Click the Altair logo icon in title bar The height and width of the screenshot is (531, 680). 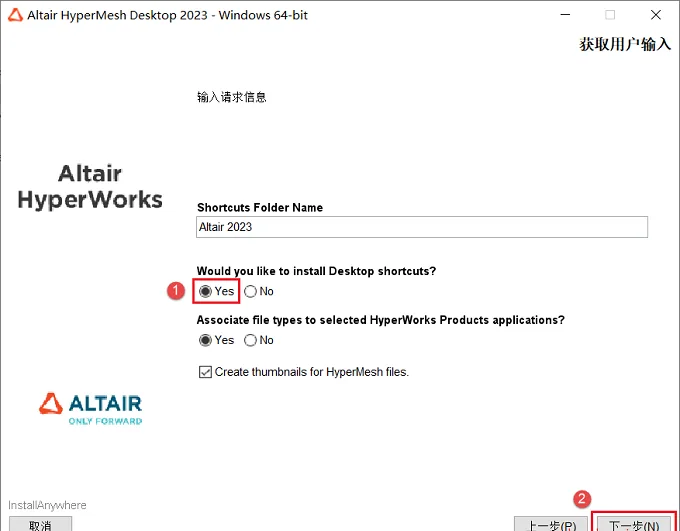[15, 15]
